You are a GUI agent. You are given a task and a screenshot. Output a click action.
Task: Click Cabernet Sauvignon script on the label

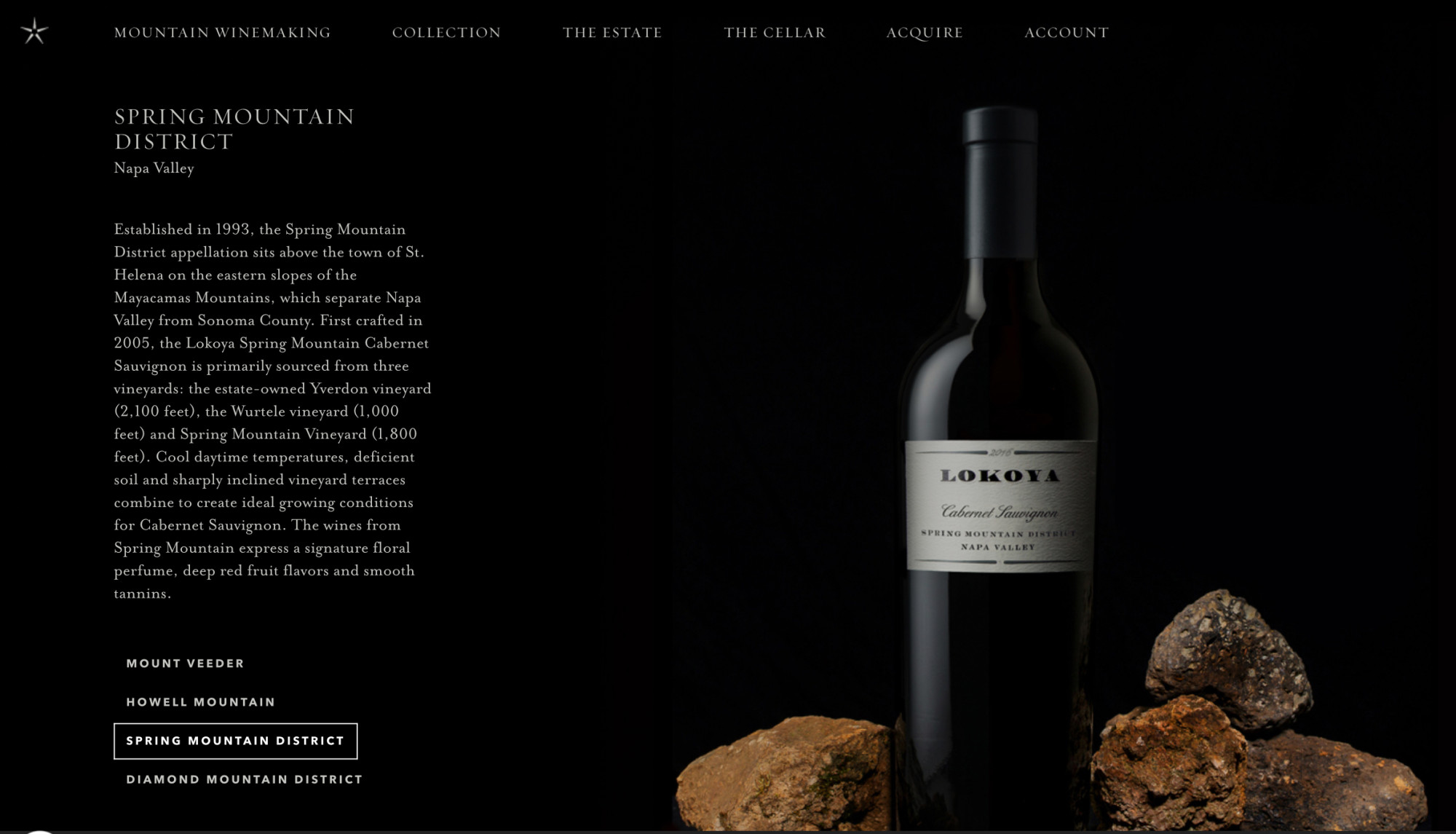(999, 512)
